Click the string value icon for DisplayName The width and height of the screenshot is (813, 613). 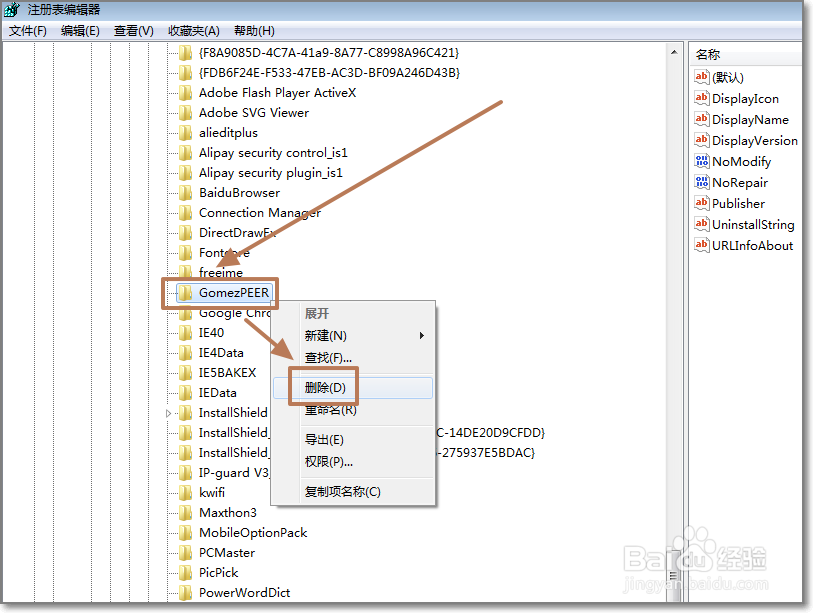pos(702,119)
